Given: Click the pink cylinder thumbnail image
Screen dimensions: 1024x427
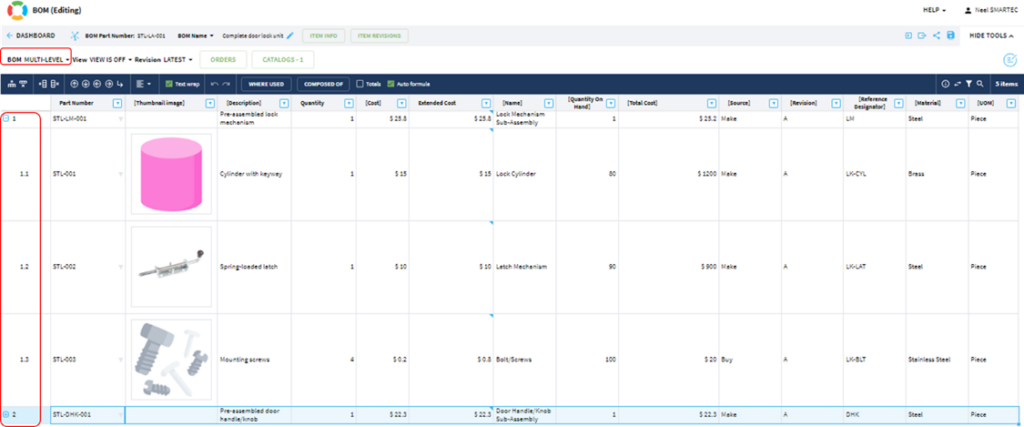Looking at the screenshot, I should pos(171,174).
